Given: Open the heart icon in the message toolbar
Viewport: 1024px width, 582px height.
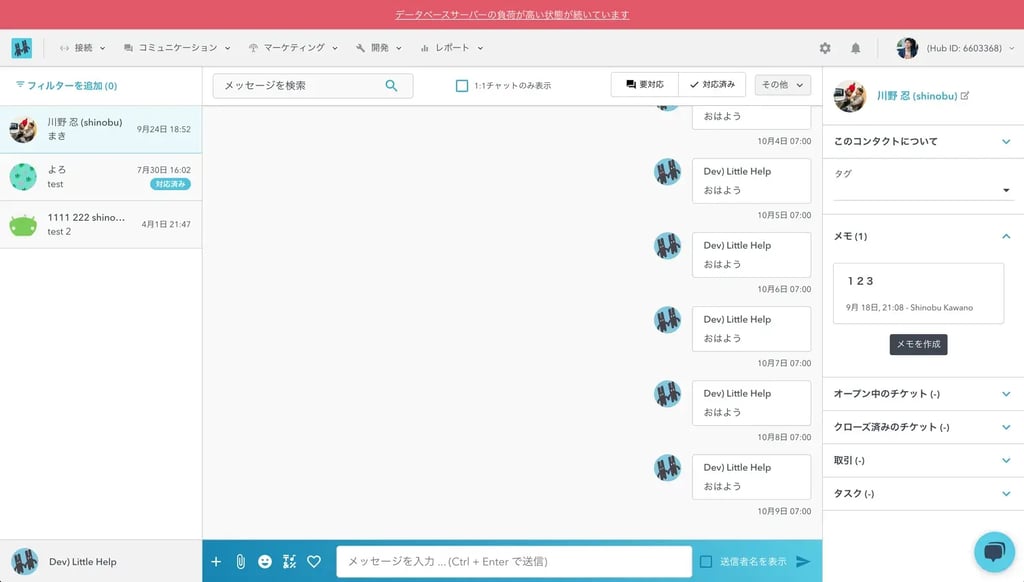Looking at the screenshot, I should point(314,561).
